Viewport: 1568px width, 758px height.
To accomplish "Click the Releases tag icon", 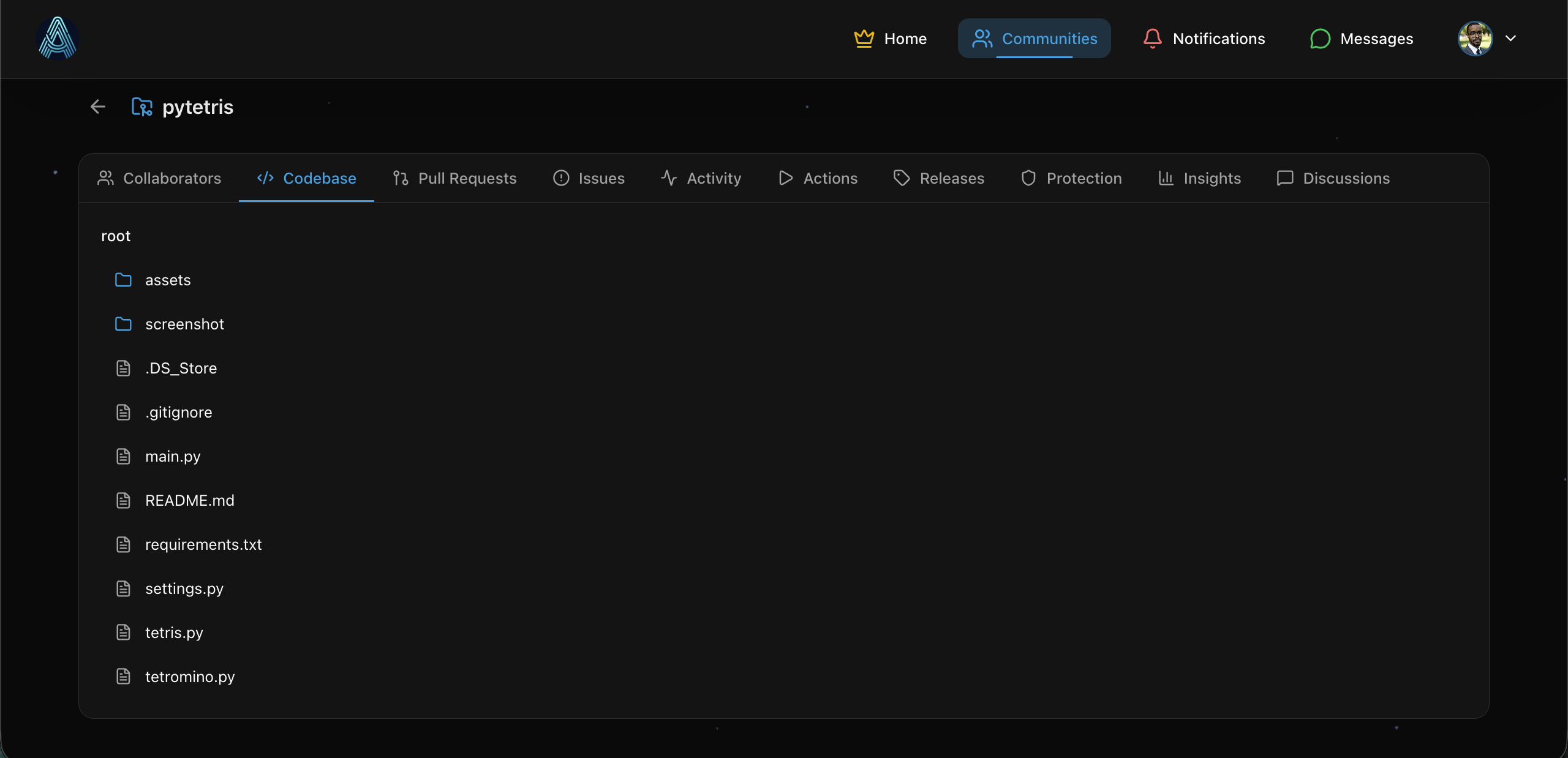I will 902,178.
